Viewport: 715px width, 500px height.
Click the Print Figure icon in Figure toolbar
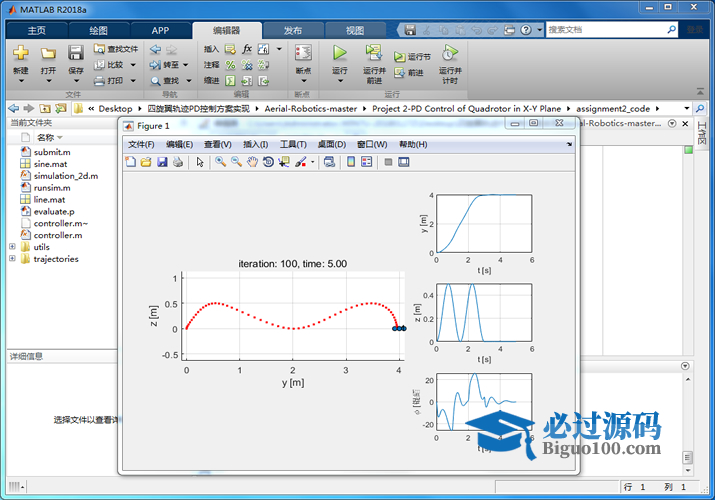tap(177, 162)
